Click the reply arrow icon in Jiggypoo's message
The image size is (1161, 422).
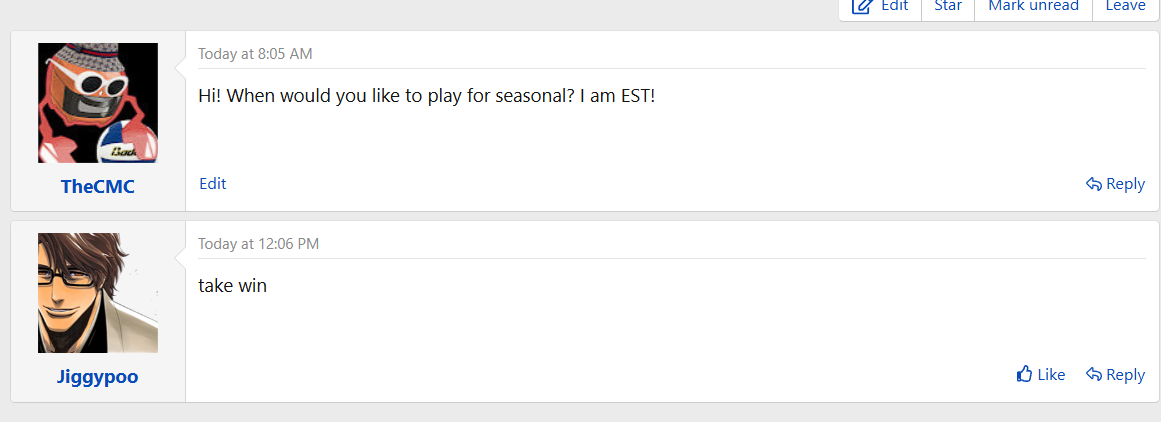tap(1094, 375)
